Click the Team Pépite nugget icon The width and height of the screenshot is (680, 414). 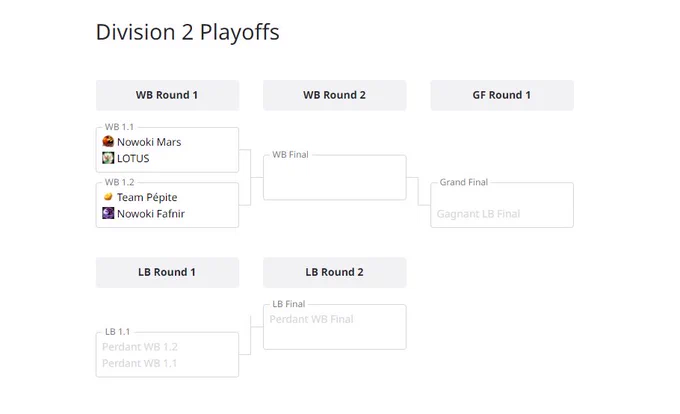point(108,197)
